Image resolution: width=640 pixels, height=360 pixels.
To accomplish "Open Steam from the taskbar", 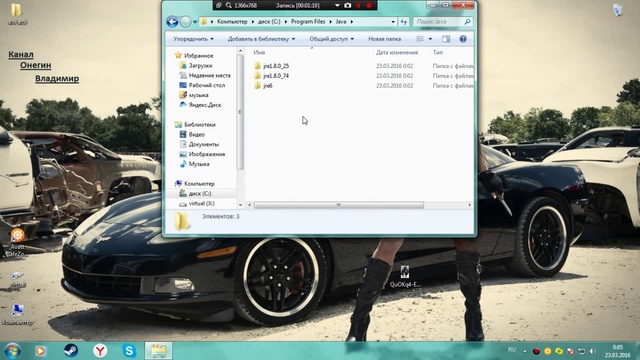I will click(x=71, y=351).
